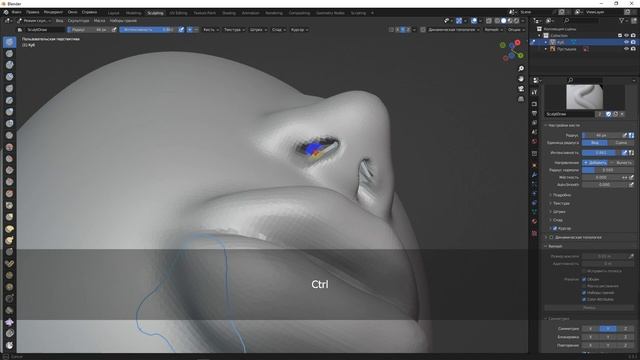The image size is (640, 360).
Task: Toggle the Курсор checkbox in brush settings
Action: tap(555, 229)
